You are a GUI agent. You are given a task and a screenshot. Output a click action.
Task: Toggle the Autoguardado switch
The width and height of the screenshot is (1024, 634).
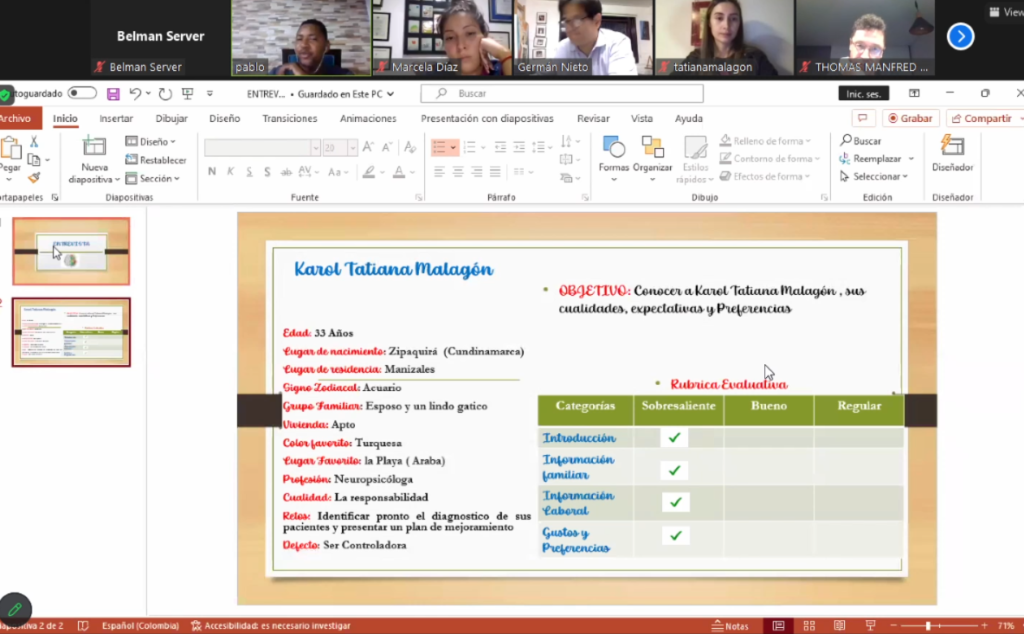coord(82,94)
